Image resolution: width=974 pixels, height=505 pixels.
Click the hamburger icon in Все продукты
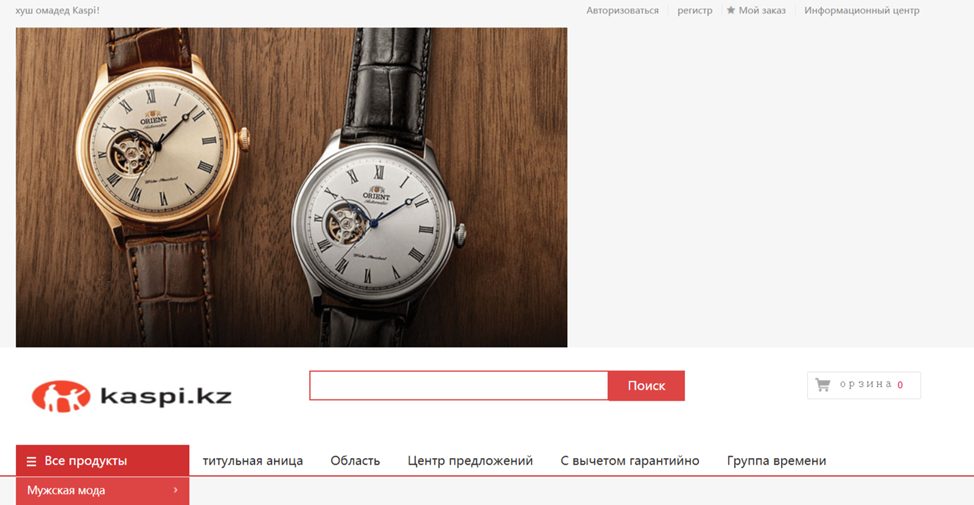[x=31, y=462]
